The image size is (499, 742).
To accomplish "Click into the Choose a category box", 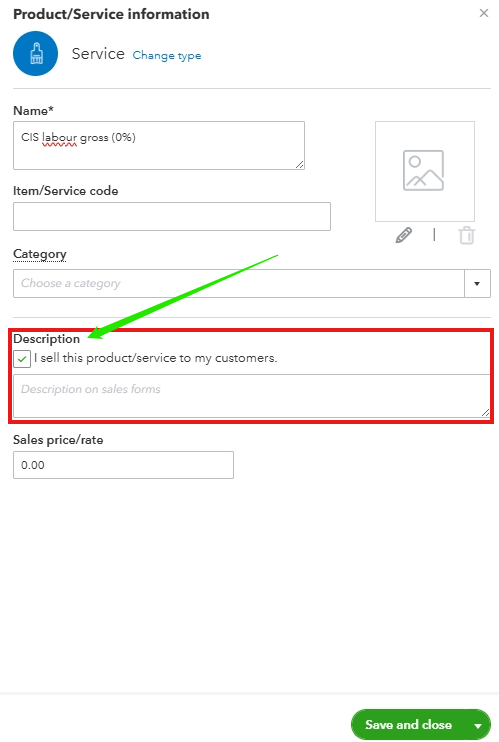I will (239, 283).
